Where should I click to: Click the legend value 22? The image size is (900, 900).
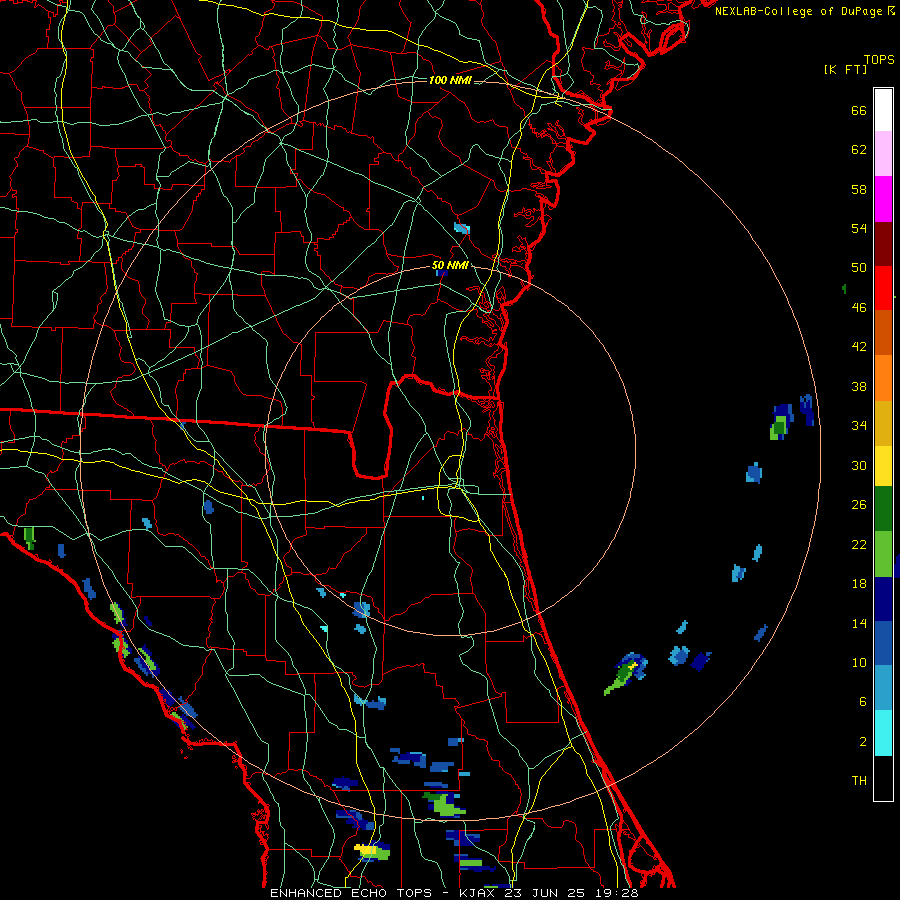[x=859, y=545]
